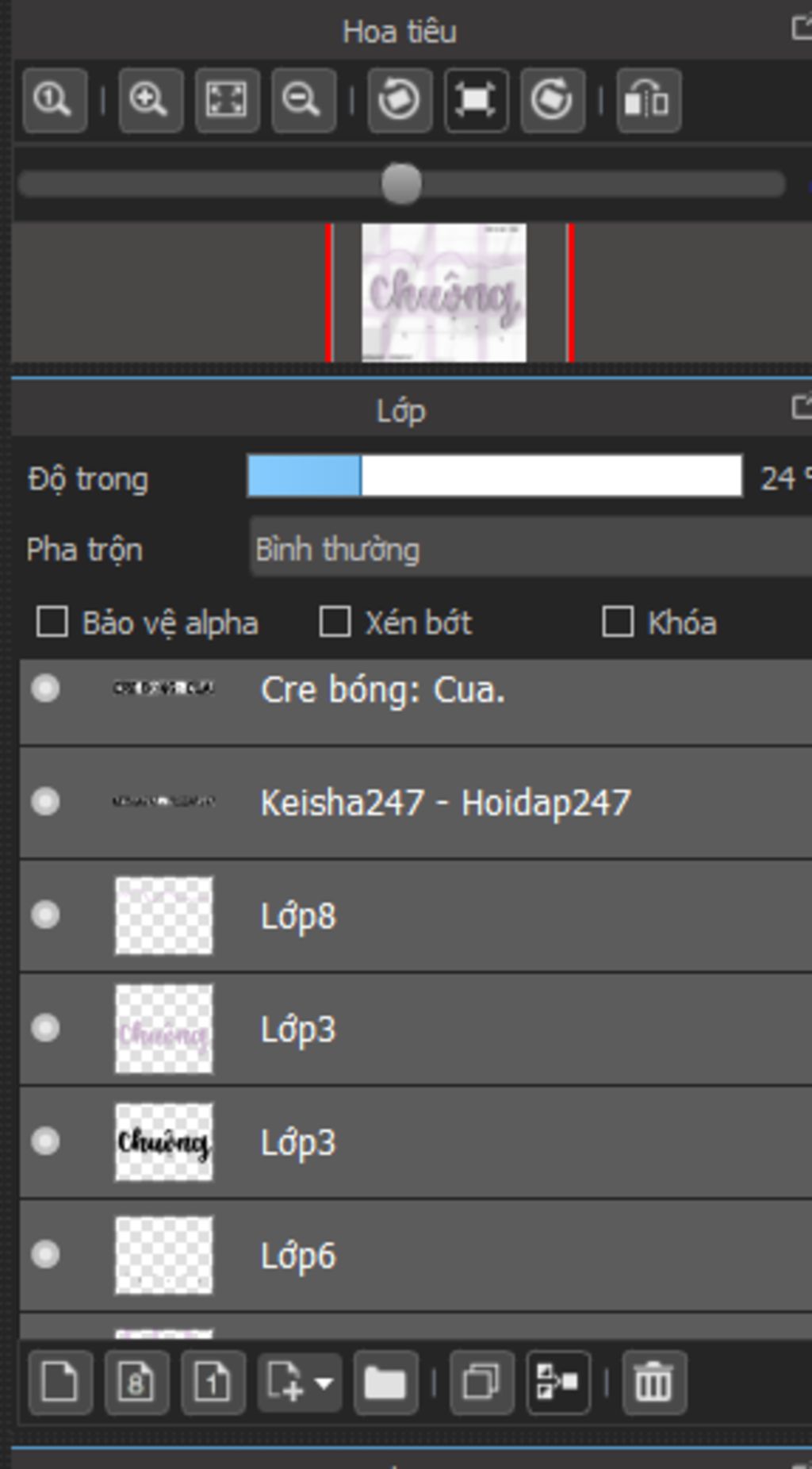Screen dimensions: 812x1469
Task: Adjust the Độ trong opacity slider
Action: 495,477
